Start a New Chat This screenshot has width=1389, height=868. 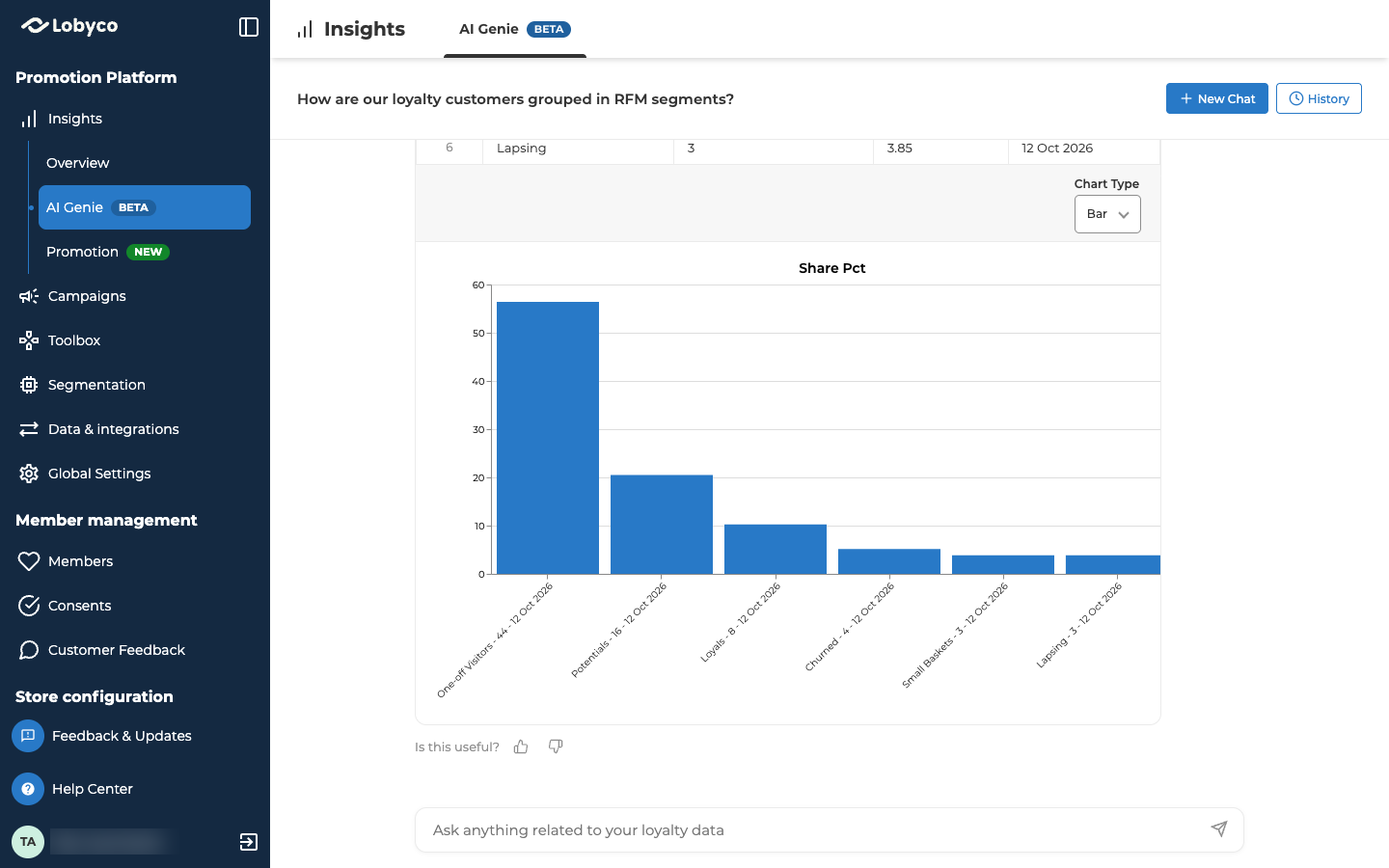(1217, 98)
